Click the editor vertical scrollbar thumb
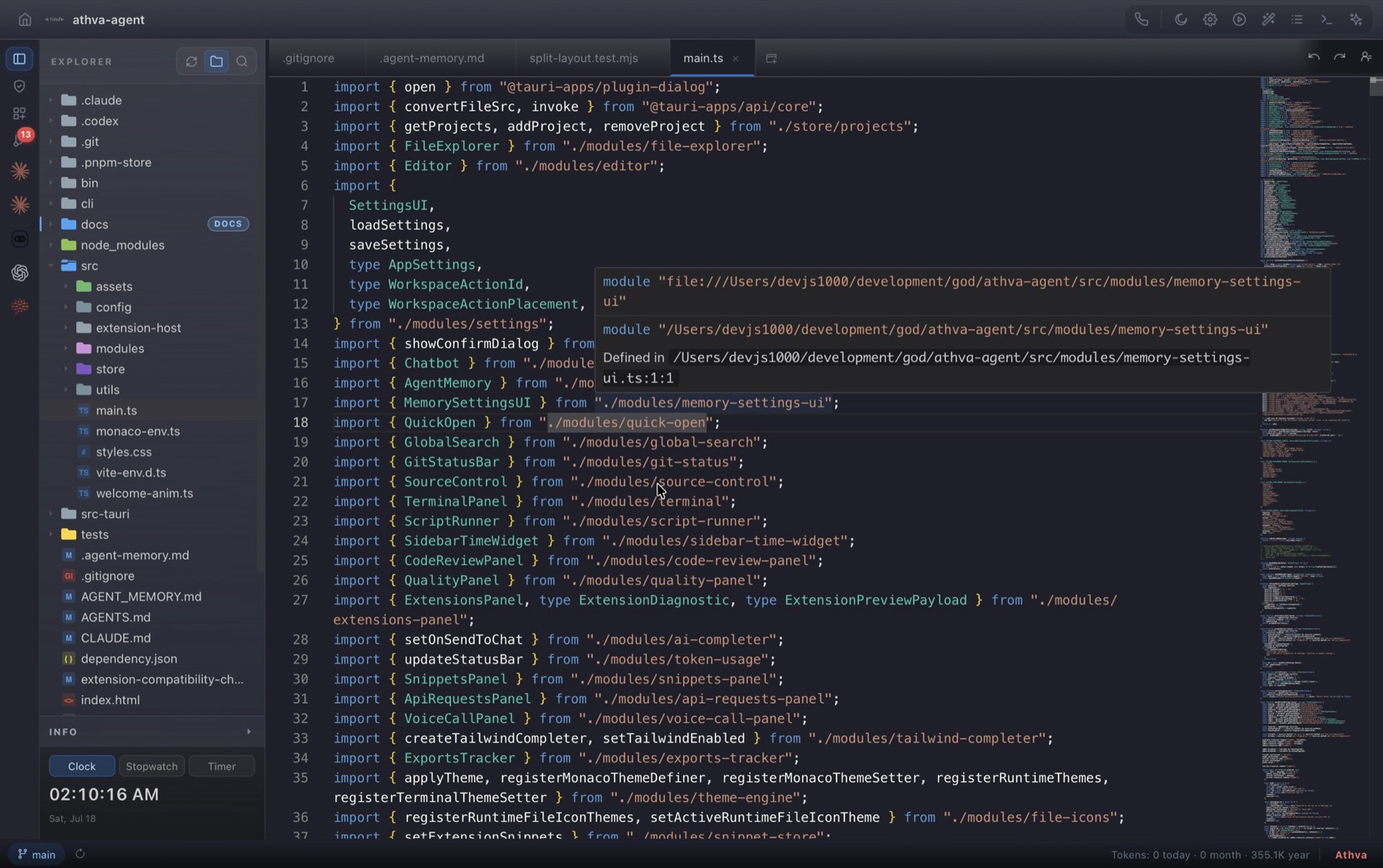The width and height of the screenshot is (1383, 868). coord(1375,86)
